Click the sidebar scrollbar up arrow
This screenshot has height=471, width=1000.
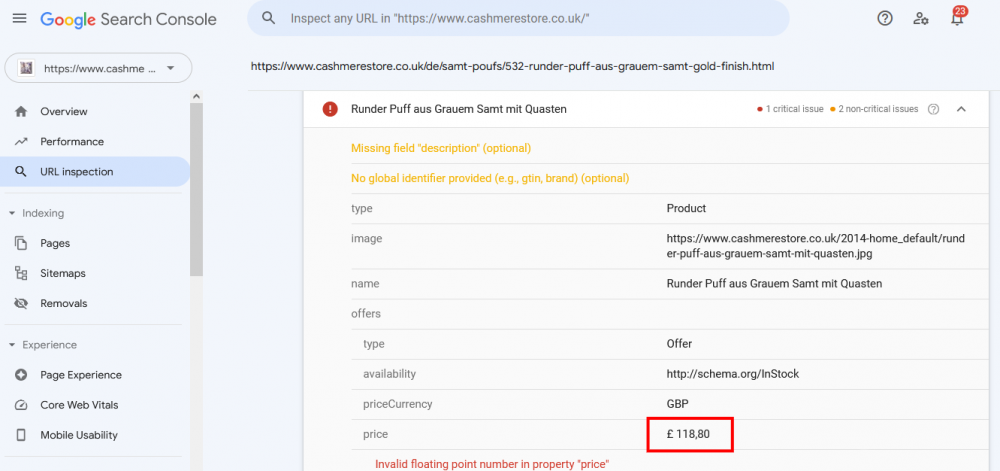pyautogui.click(x=196, y=96)
